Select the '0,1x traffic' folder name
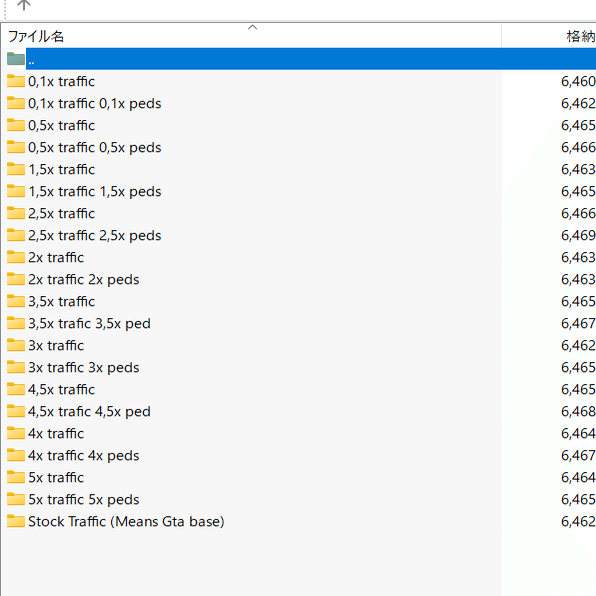This screenshot has height=596, width=596. (61, 81)
